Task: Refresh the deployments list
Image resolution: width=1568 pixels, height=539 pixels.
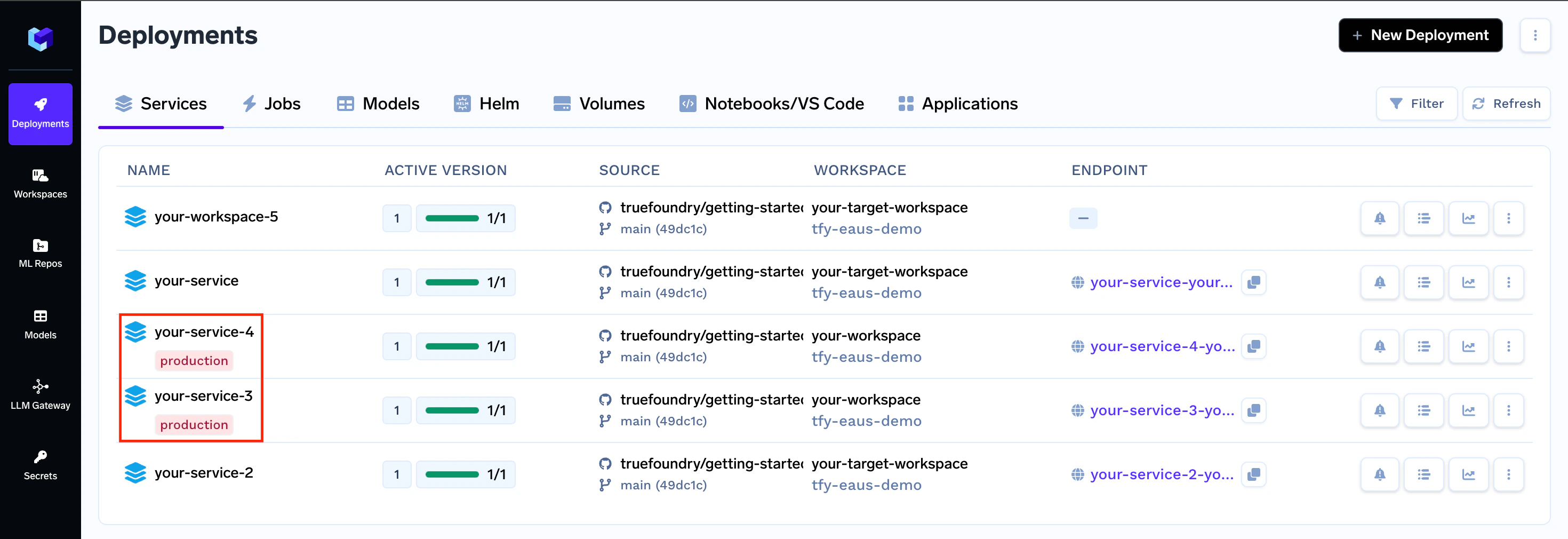Action: (x=1506, y=104)
